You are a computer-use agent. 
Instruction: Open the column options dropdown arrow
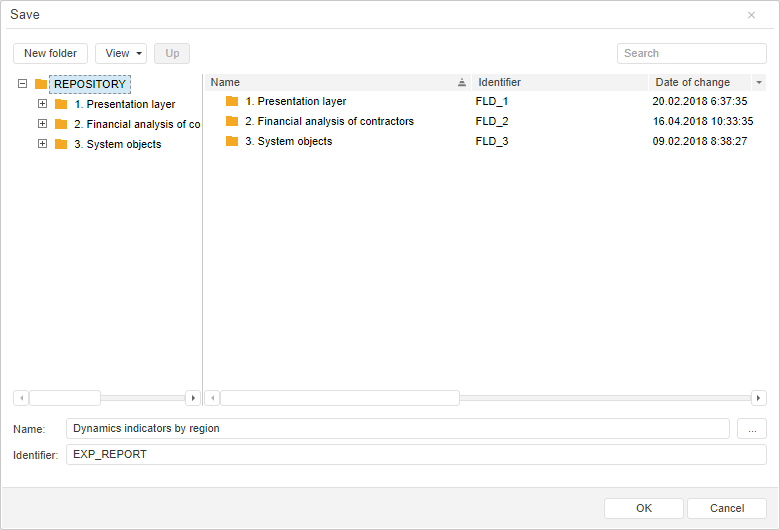pos(759,83)
